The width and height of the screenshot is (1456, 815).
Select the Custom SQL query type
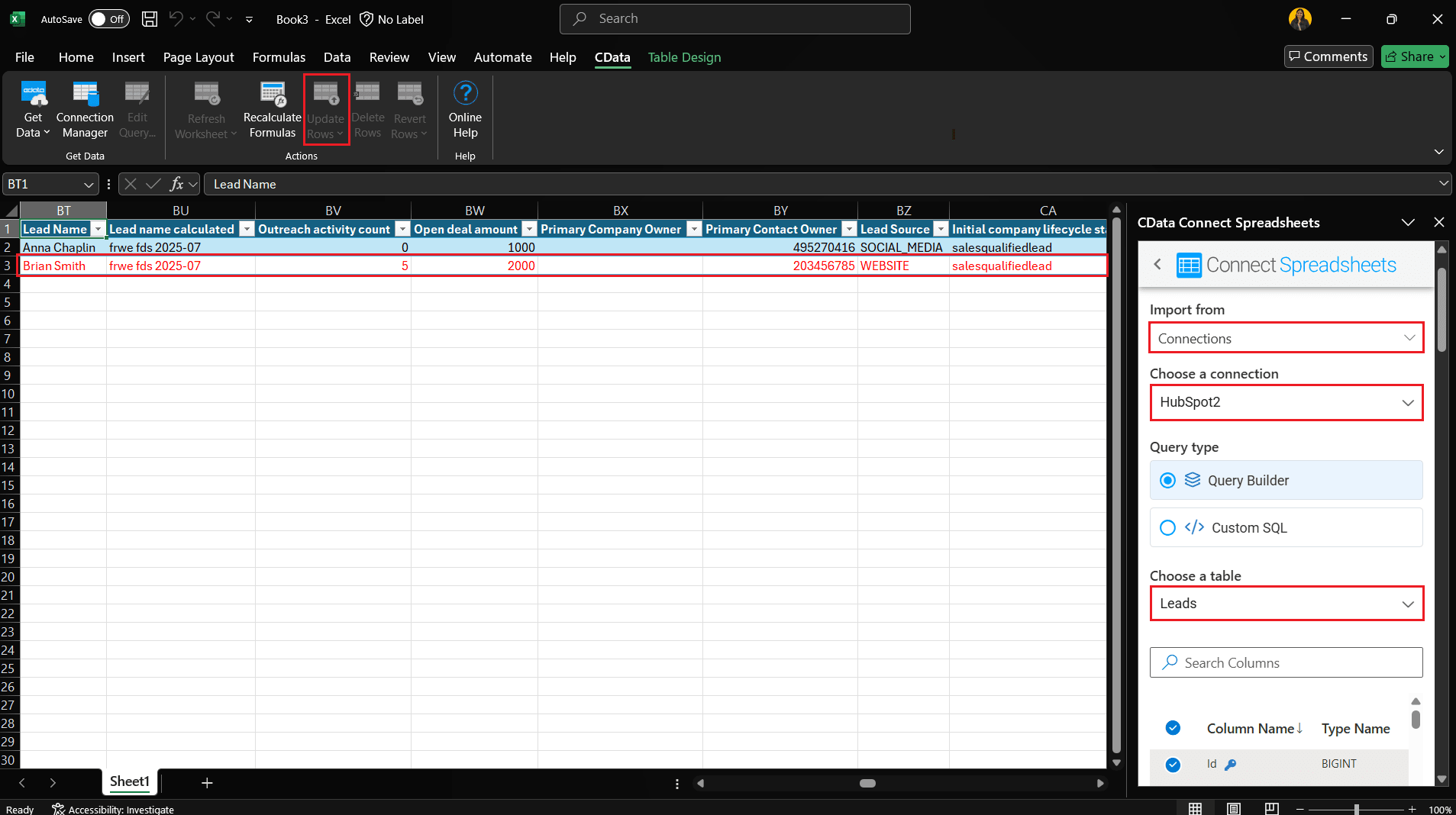[1167, 527]
